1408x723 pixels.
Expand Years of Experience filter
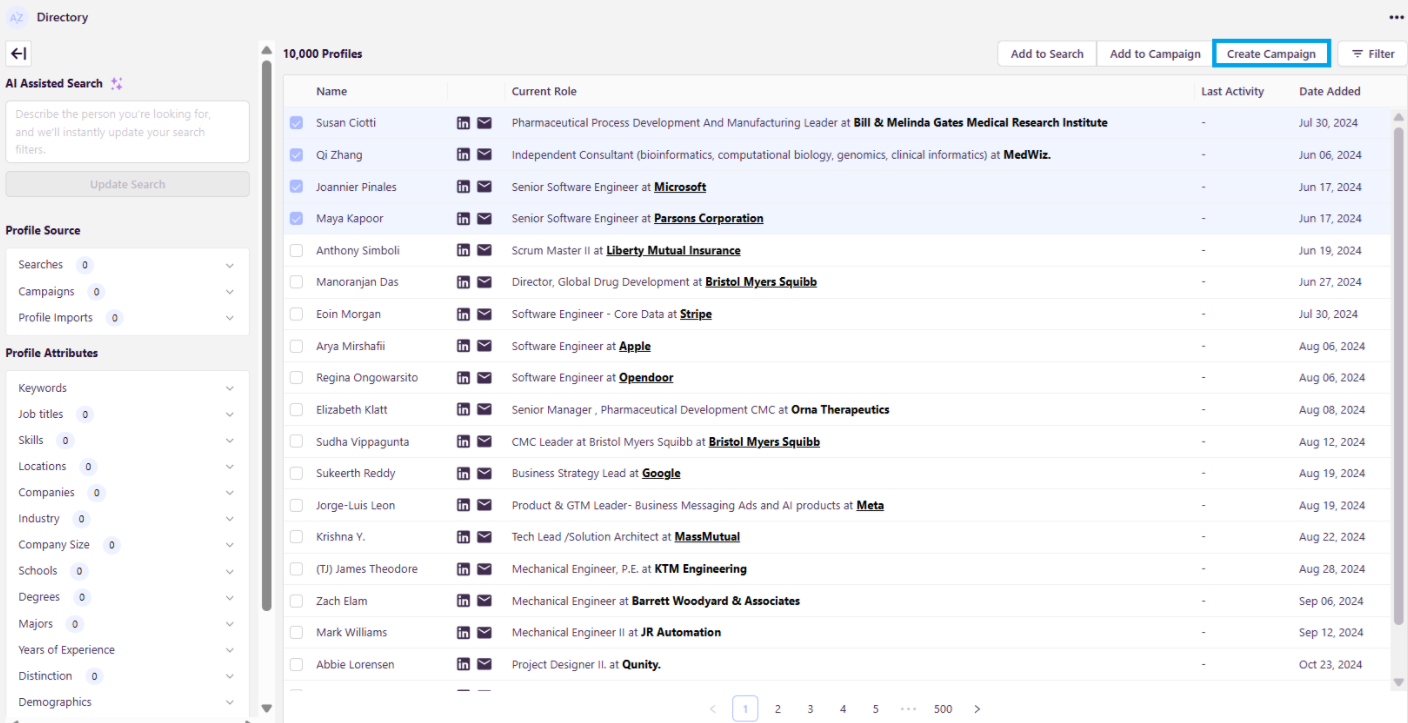pyautogui.click(x=127, y=650)
